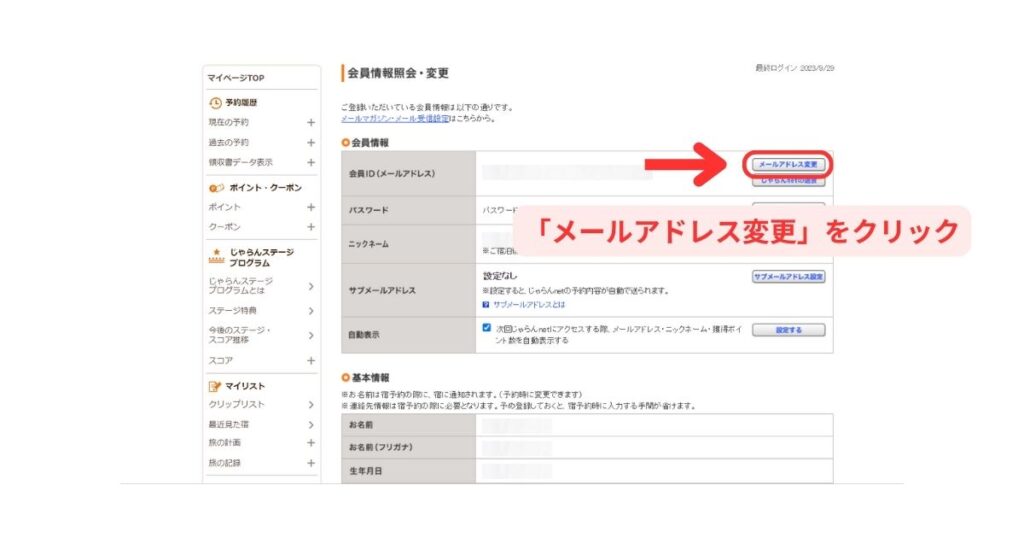Select the ポイント menu item
1024x538 pixels.
click(225, 207)
